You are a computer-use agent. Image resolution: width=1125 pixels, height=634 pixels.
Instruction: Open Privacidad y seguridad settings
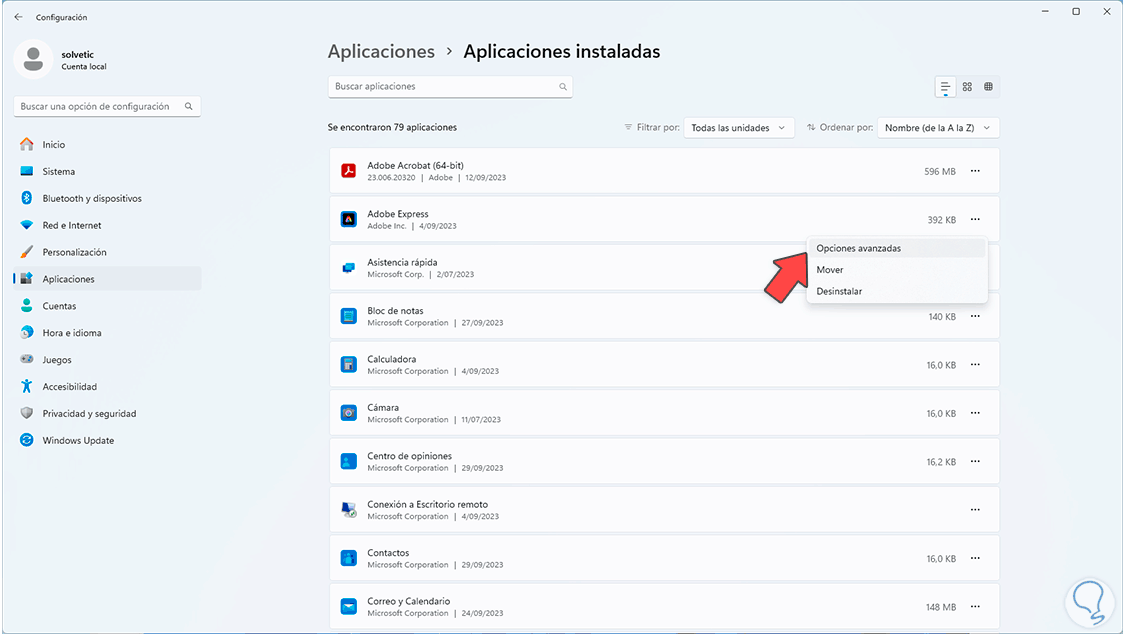pos(89,413)
